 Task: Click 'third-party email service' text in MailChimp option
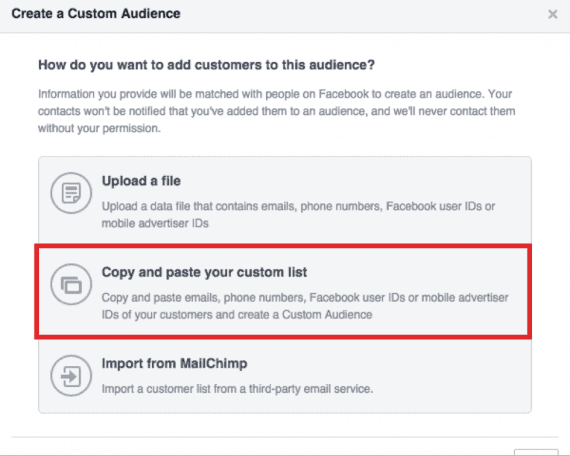tap(311, 389)
